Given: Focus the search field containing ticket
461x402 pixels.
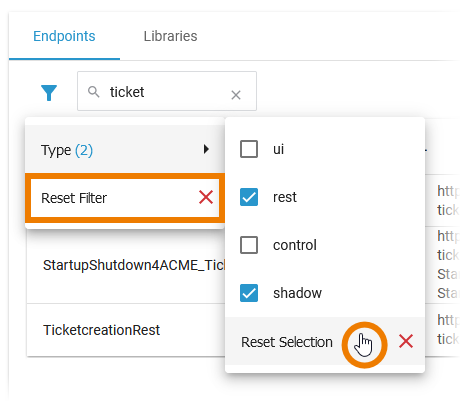Looking at the screenshot, I should coord(167,91).
